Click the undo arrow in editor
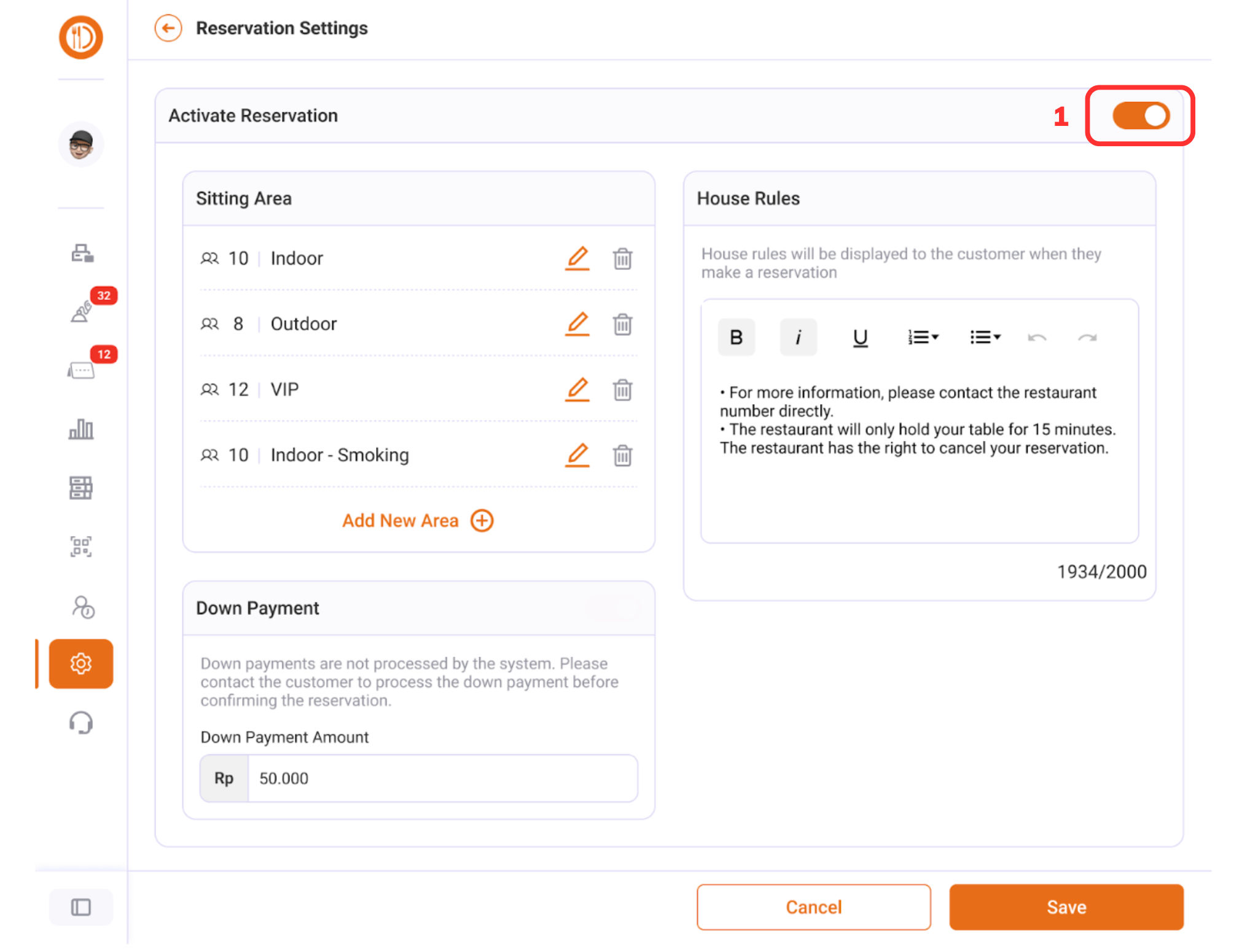1258x952 pixels. (1037, 337)
